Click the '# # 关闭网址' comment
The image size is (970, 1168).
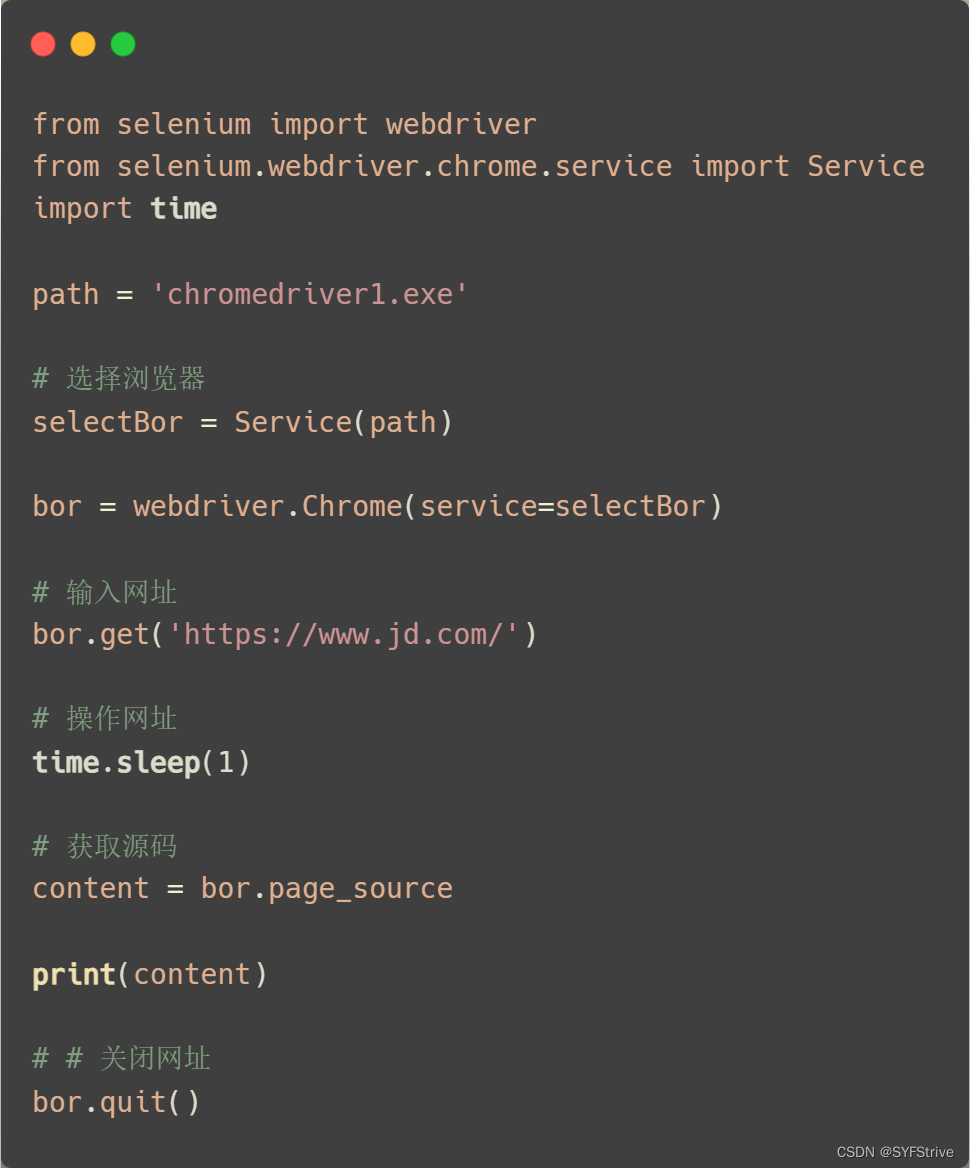pos(122,1058)
